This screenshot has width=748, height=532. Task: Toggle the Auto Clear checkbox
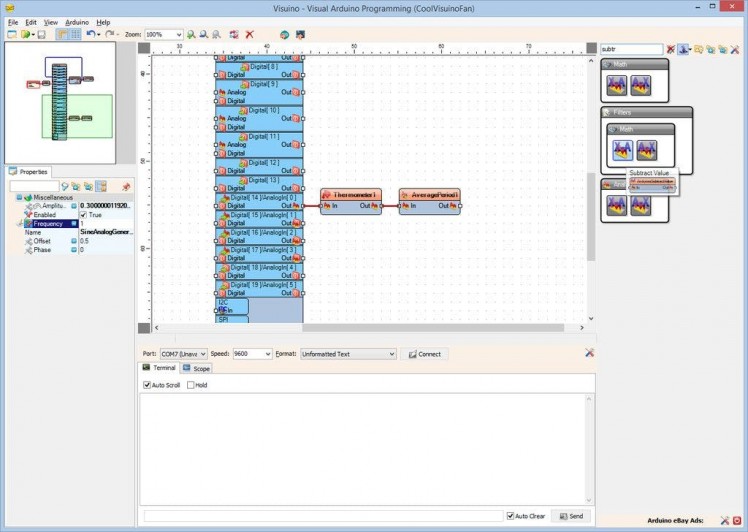(511, 516)
